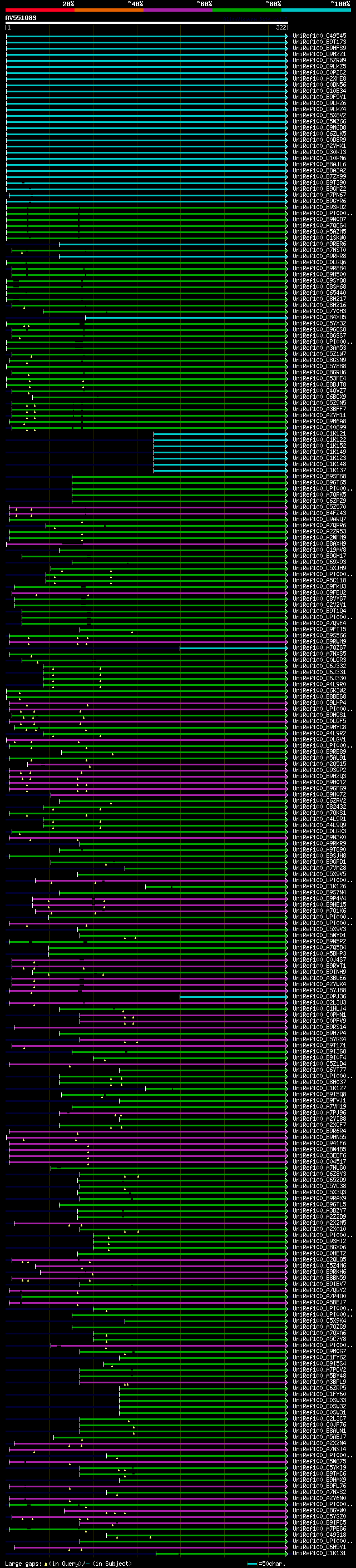Open hit UniRef100_C0P2C2

click(x=319, y=72)
